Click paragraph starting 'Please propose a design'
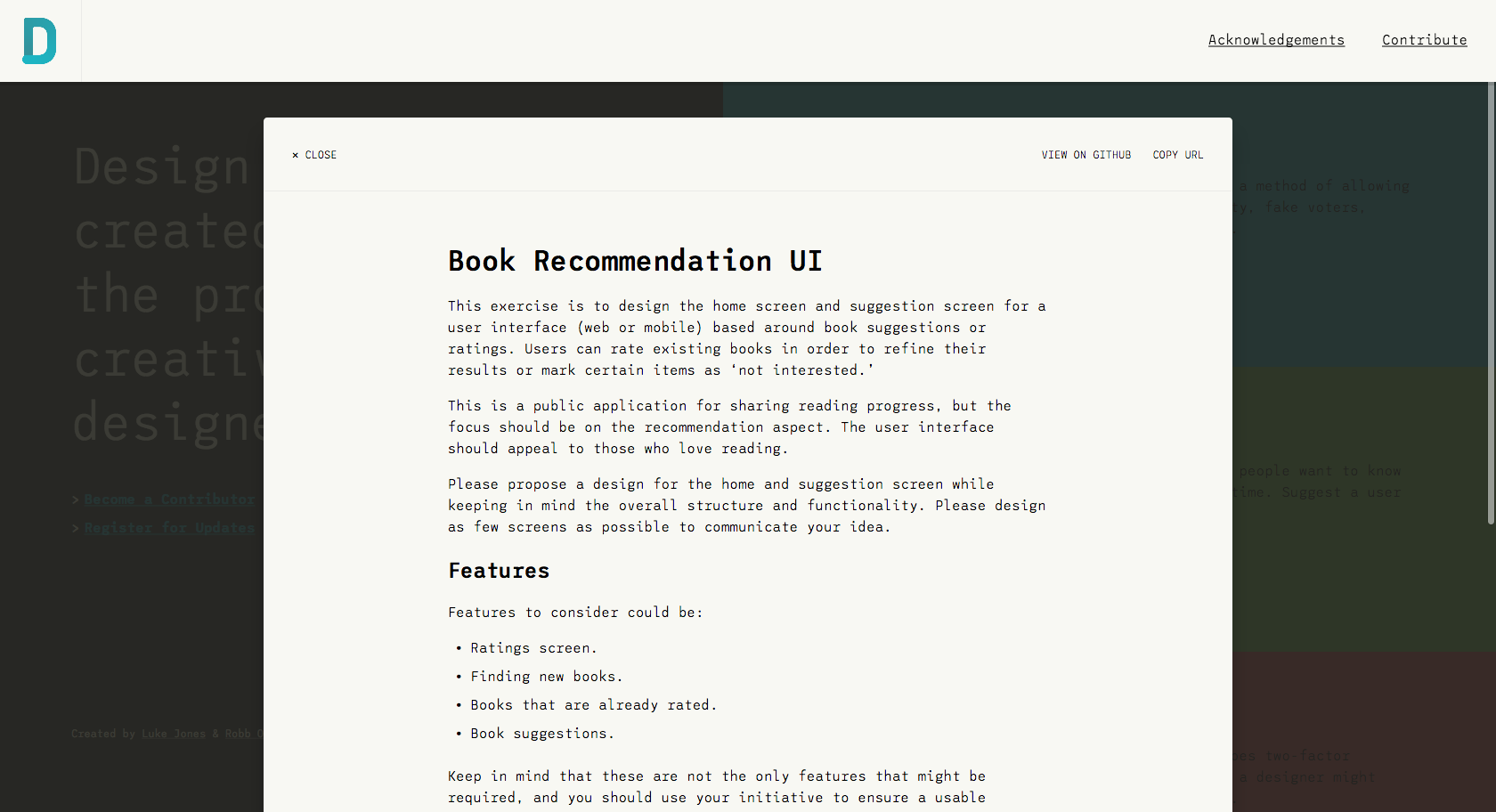This screenshot has height=812, width=1496. coord(747,506)
